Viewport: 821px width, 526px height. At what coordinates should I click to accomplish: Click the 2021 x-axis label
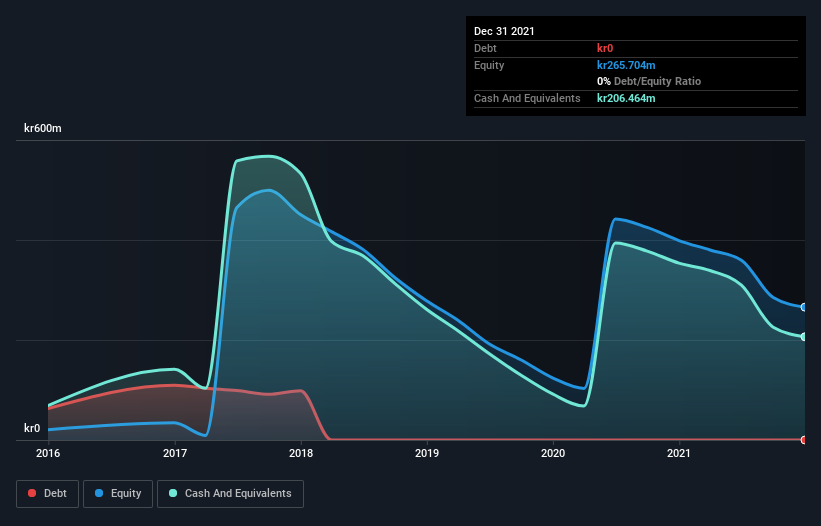(x=679, y=453)
